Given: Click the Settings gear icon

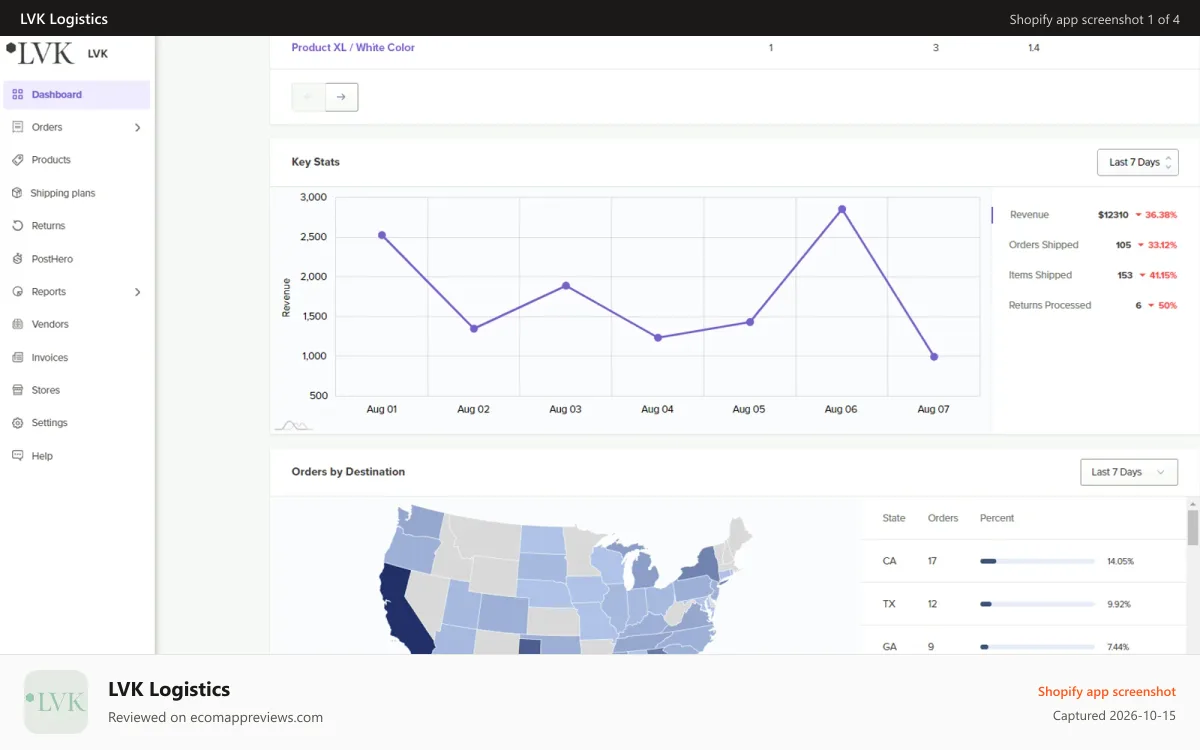Looking at the screenshot, I should 17,423.
